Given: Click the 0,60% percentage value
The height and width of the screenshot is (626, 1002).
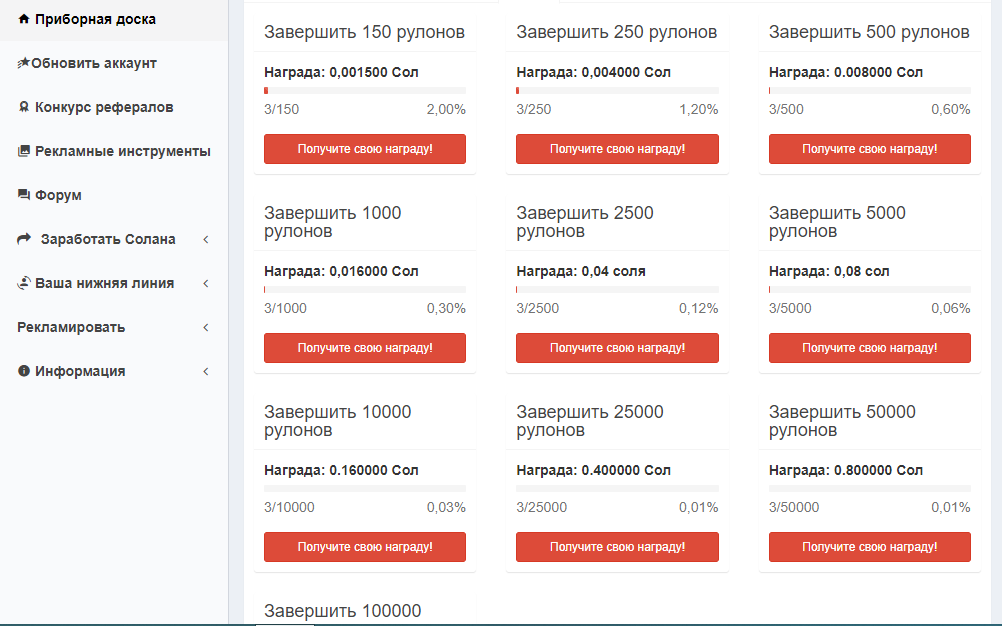Looking at the screenshot, I should 951,109.
